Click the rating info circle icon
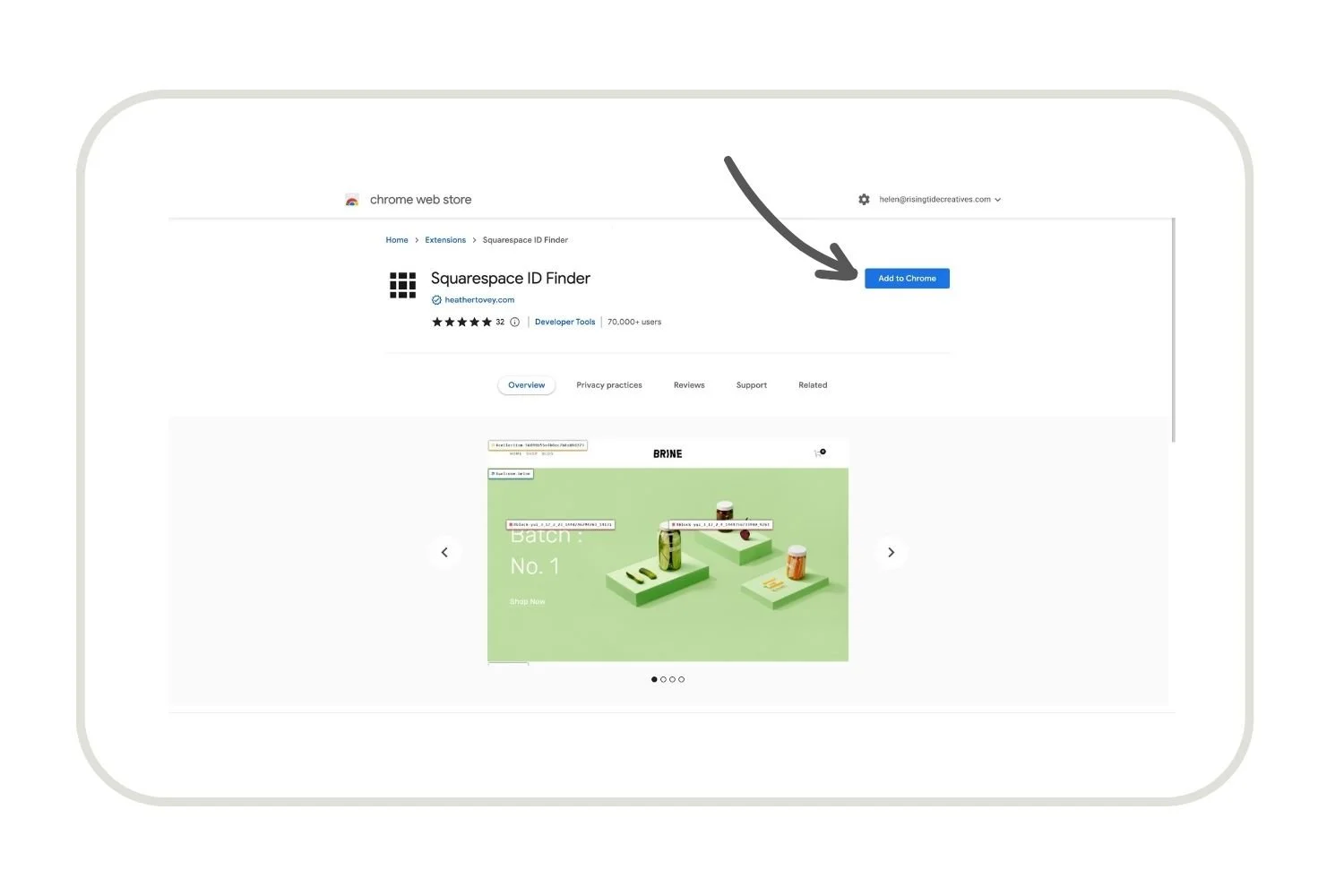This screenshot has width=1344, height=896. click(x=514, y=323)
